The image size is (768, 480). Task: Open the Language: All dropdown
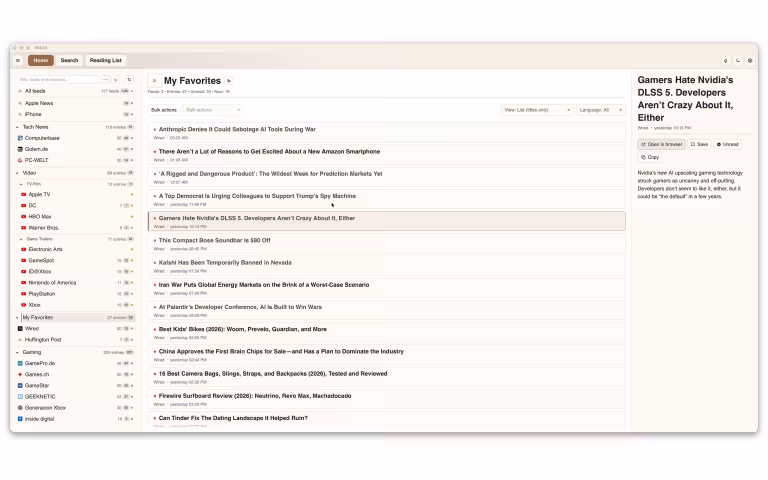(x=600, y=110)
